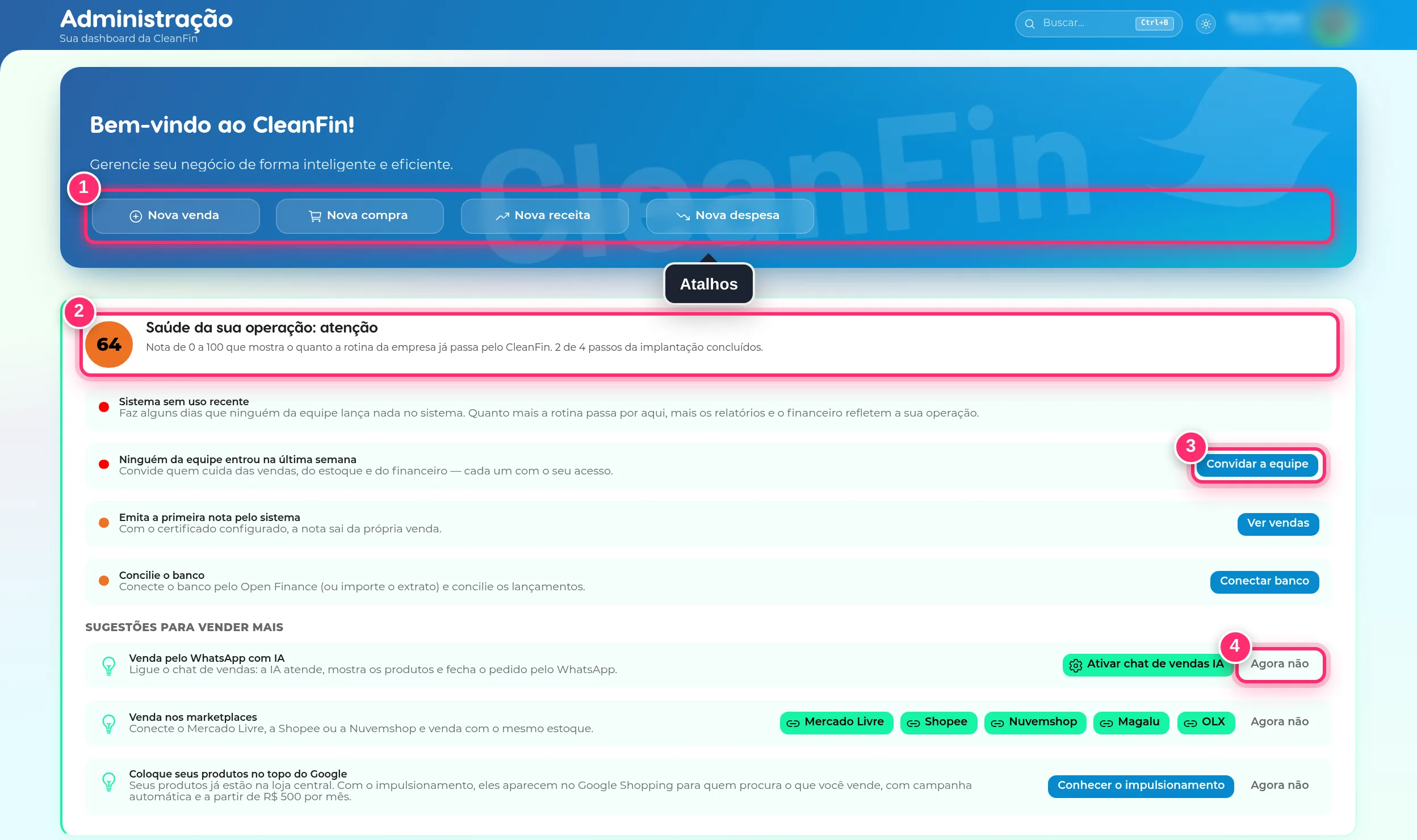Click red dot beside Ninguém da equipe entrou
This screenshot has width=1417, height=840.
tap(104, 464)
